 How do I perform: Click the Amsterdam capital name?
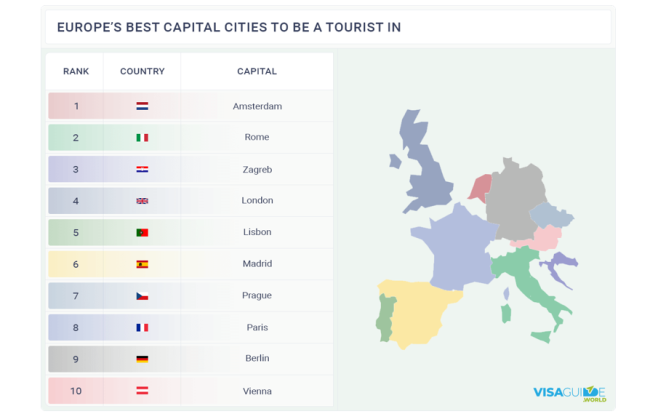click(257, 106)
